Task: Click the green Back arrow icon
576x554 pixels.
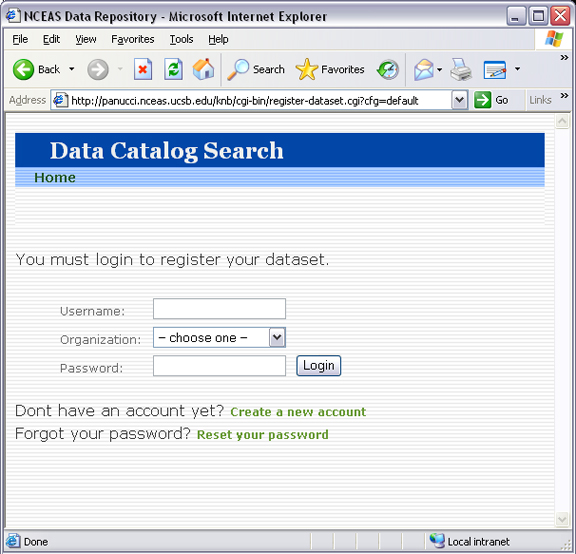Action: pos(23,69)
